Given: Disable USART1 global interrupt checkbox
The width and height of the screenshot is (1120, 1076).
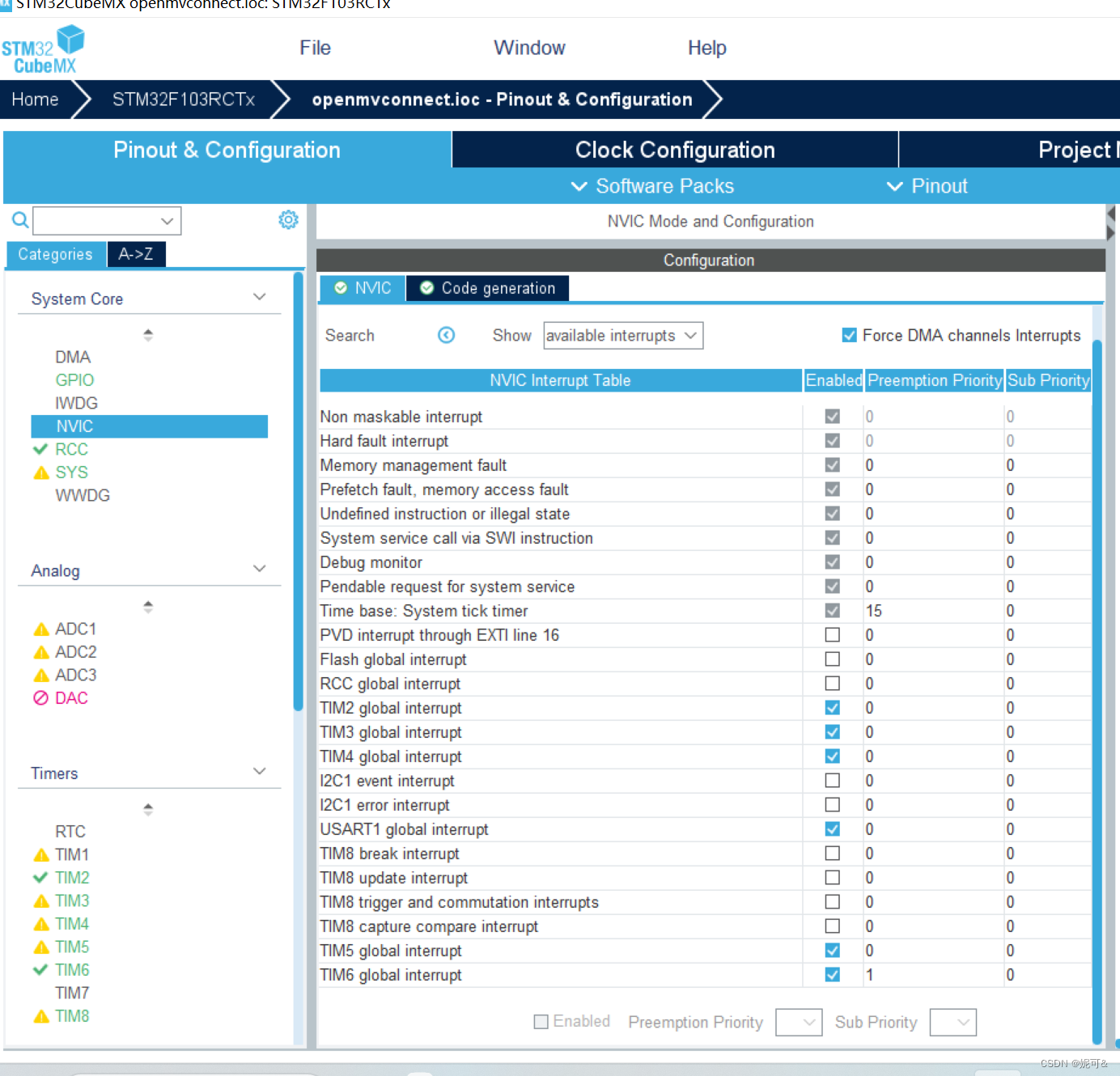Looking at the screenshot, I should click(832, 829).
